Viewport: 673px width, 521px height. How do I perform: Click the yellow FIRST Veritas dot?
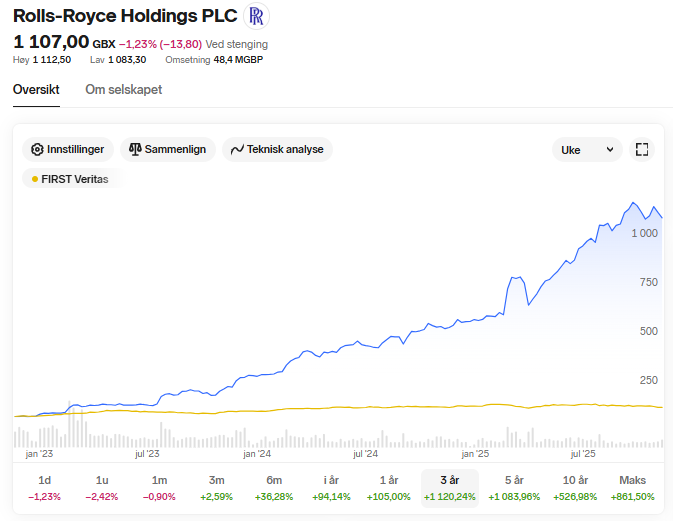(x=35, y=179)
